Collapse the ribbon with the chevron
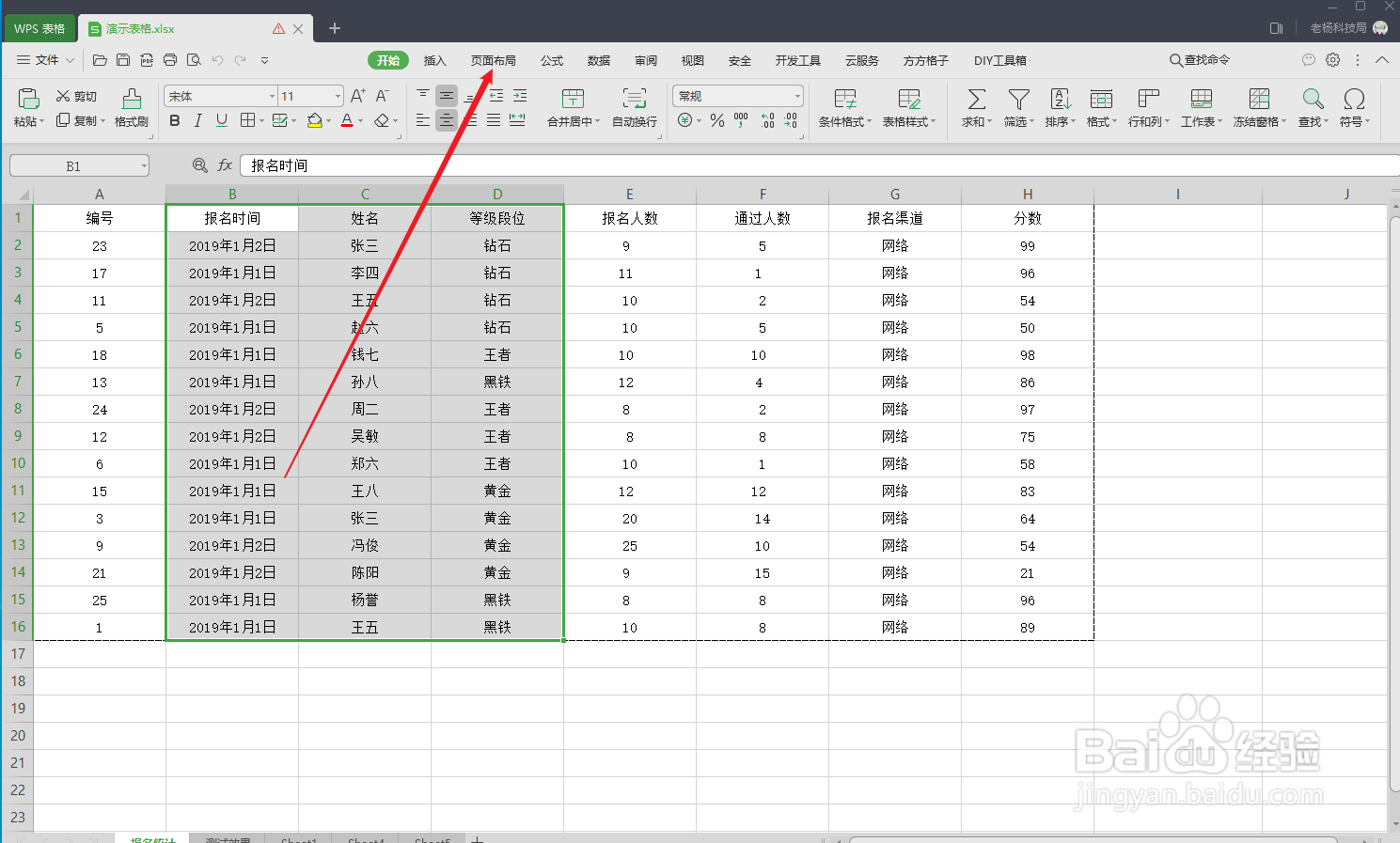This screenshot has width=1400, height=843. click(1382, 60)
